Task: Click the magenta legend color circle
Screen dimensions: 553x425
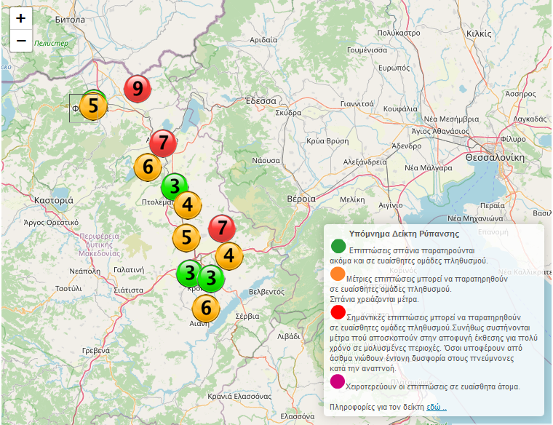Action: click(x=338, y=382)
